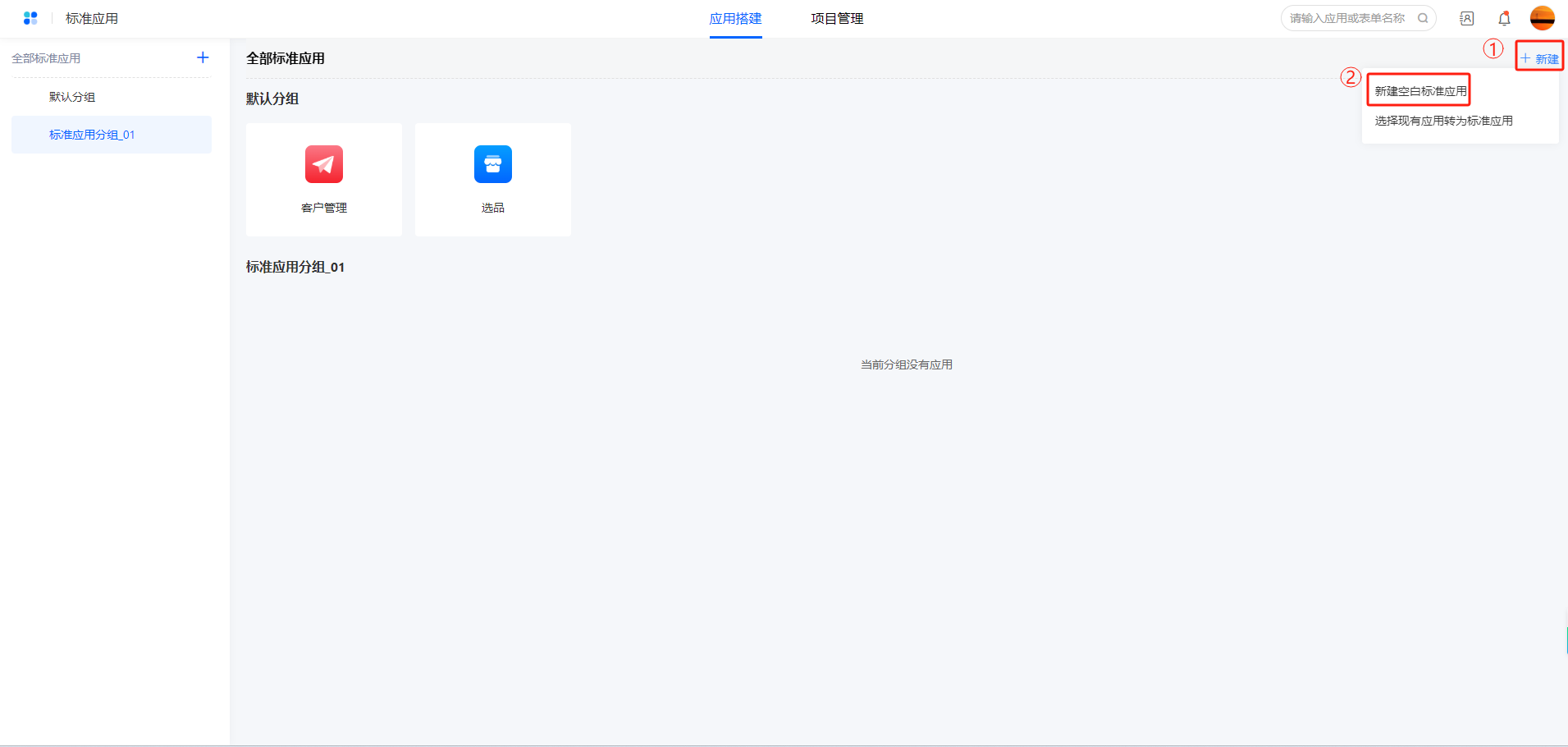This screenshot has width=1568, height=747.
Task: Click the translate language icon in header
Action: (x=1466, y=18)
